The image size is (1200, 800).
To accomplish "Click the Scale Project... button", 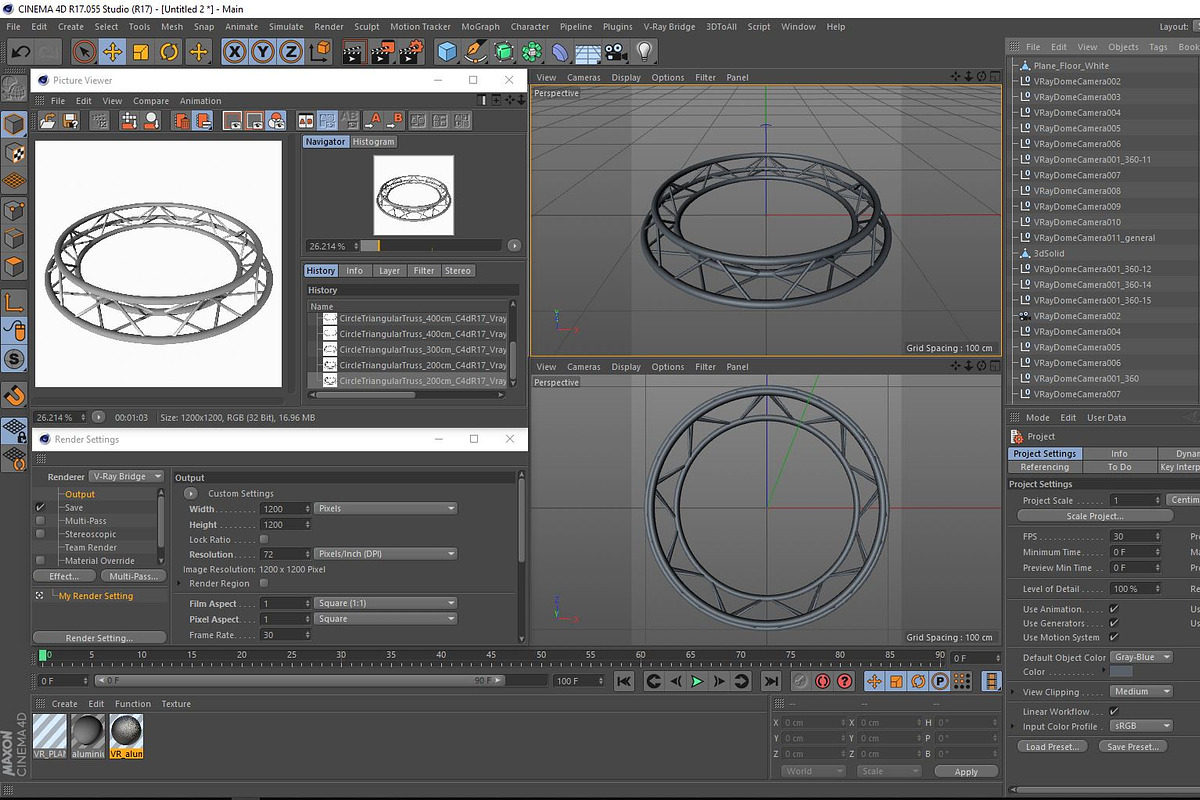I will pos(1095,516).
